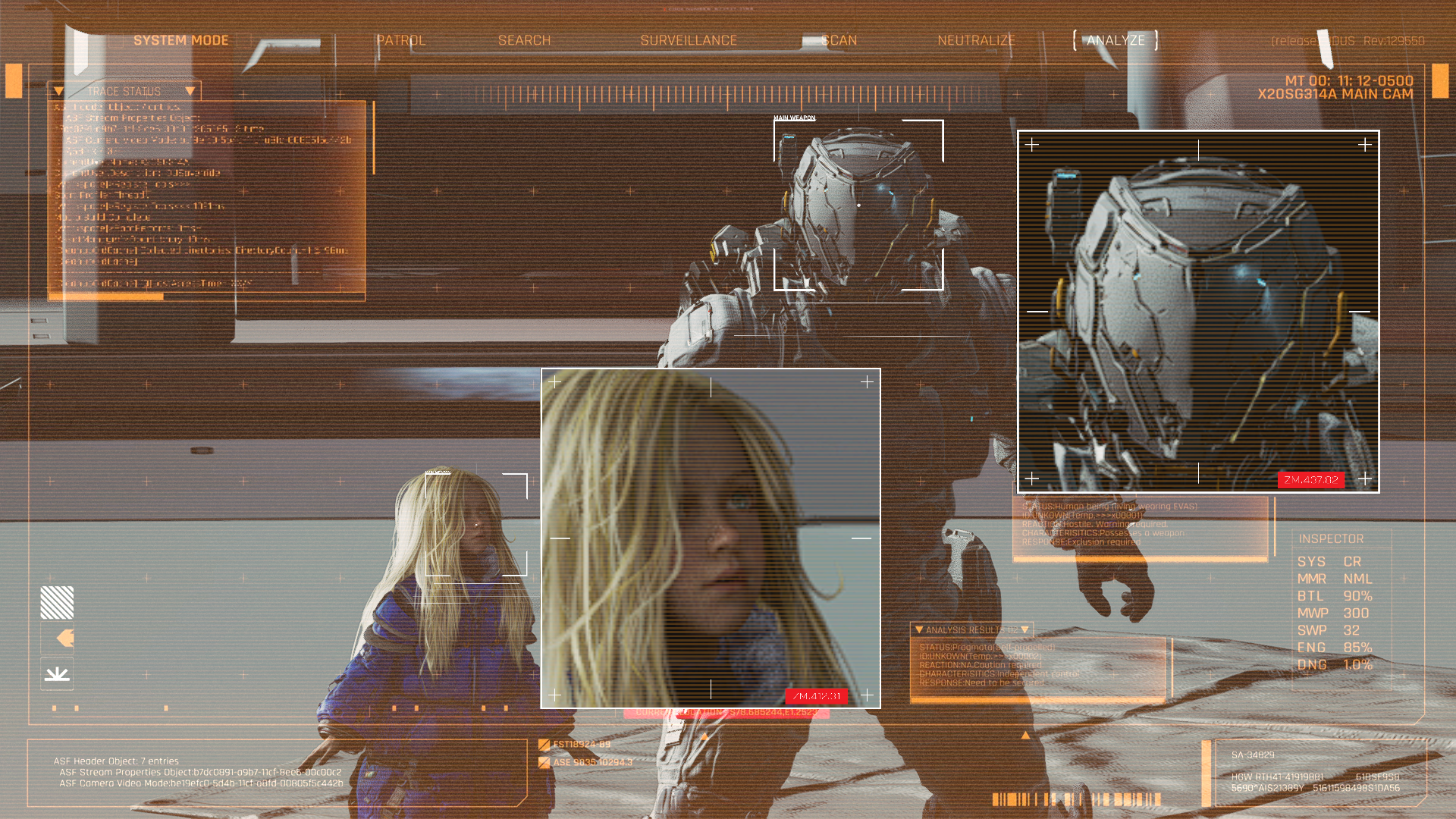Toggle the EST18924-89 striped checkbox

click(x=544, y=745)
